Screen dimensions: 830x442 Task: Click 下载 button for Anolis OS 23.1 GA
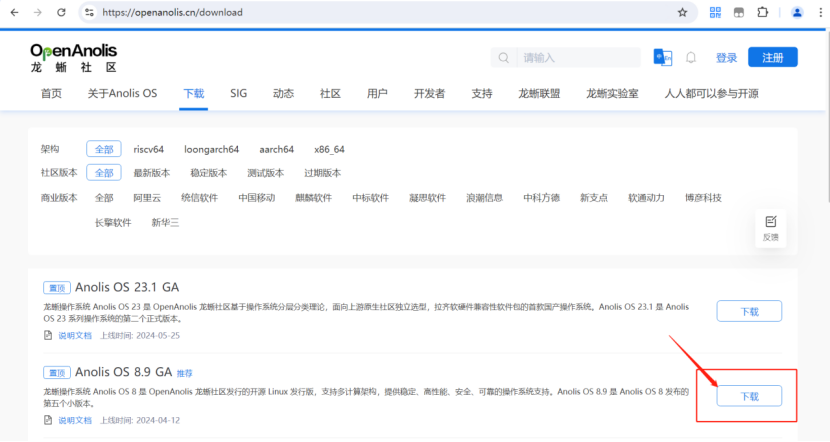pos(749,311)
